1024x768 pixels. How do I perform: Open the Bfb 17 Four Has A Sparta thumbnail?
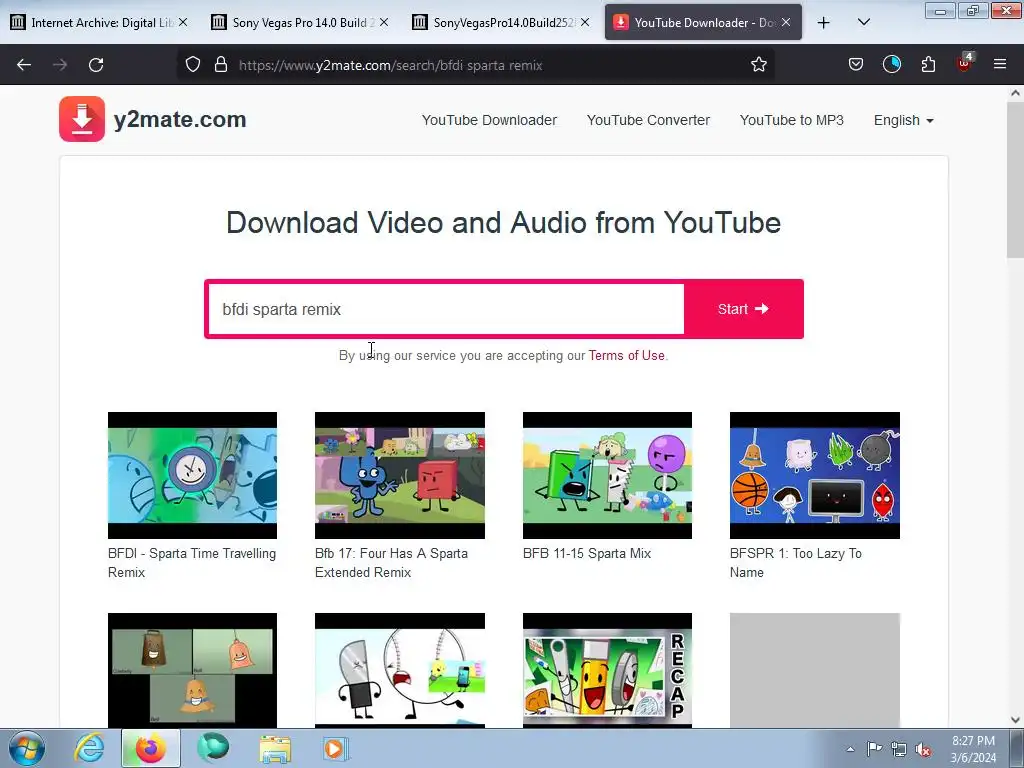[x=400, y=475]
